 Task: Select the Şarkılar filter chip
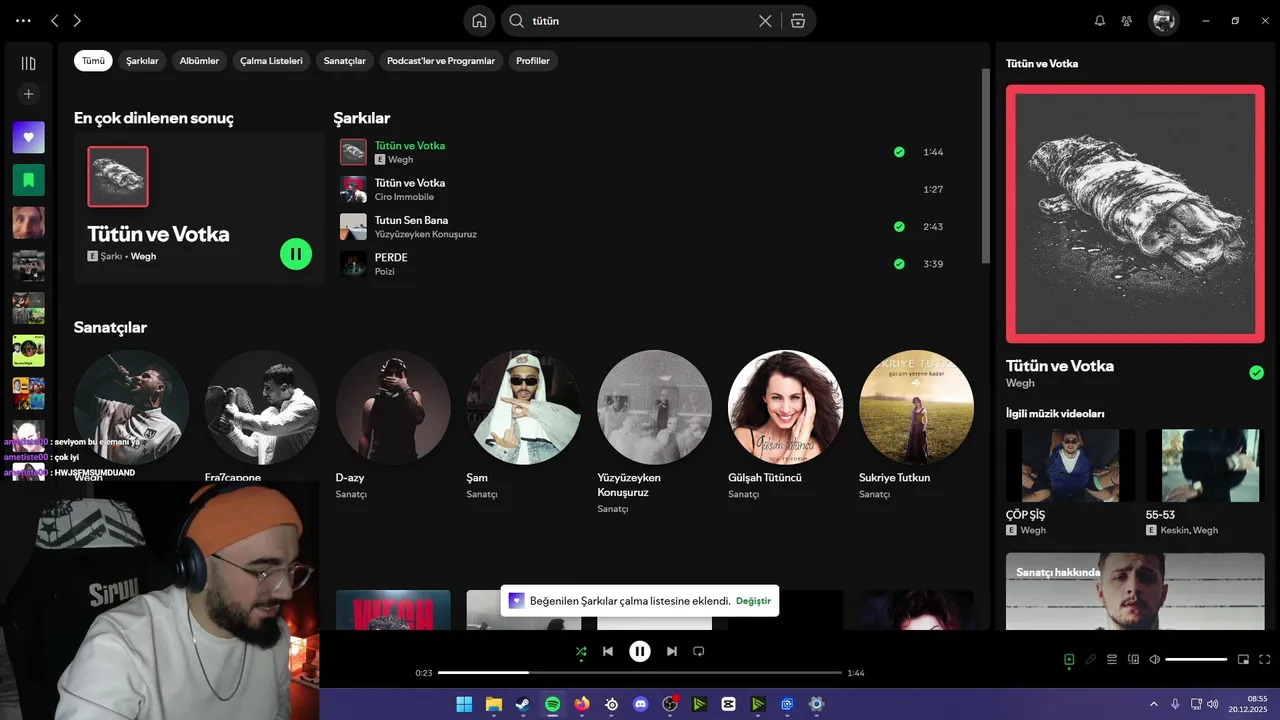[142, 61]
